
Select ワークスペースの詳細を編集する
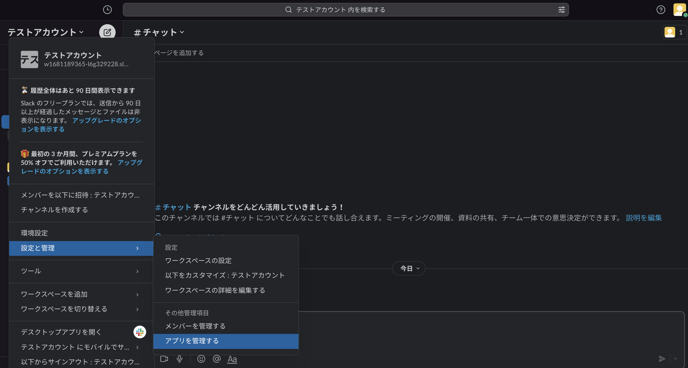click(226, 290)
